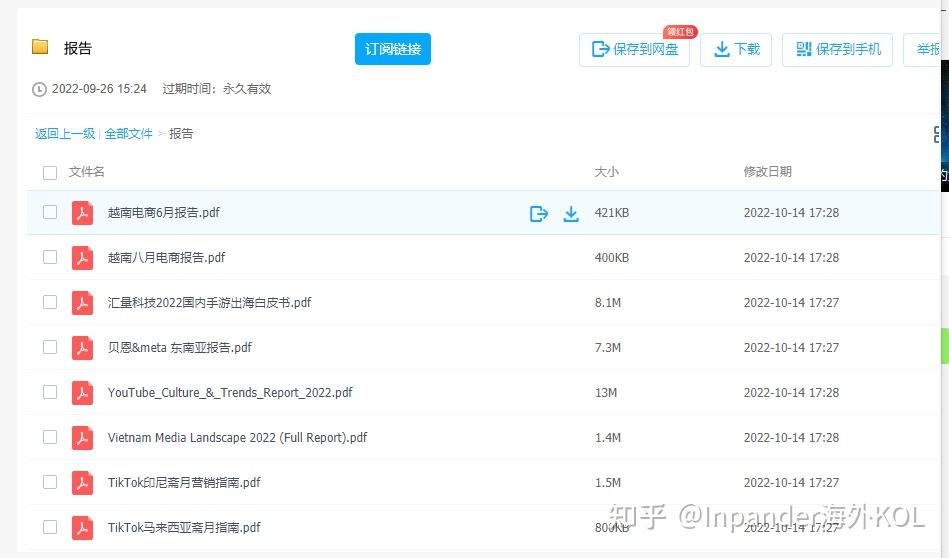Viewport: 949px width, 558px height.
Task: Open file TikTok印尼斋月营销指南.pdf
Action: coord(184,482)
